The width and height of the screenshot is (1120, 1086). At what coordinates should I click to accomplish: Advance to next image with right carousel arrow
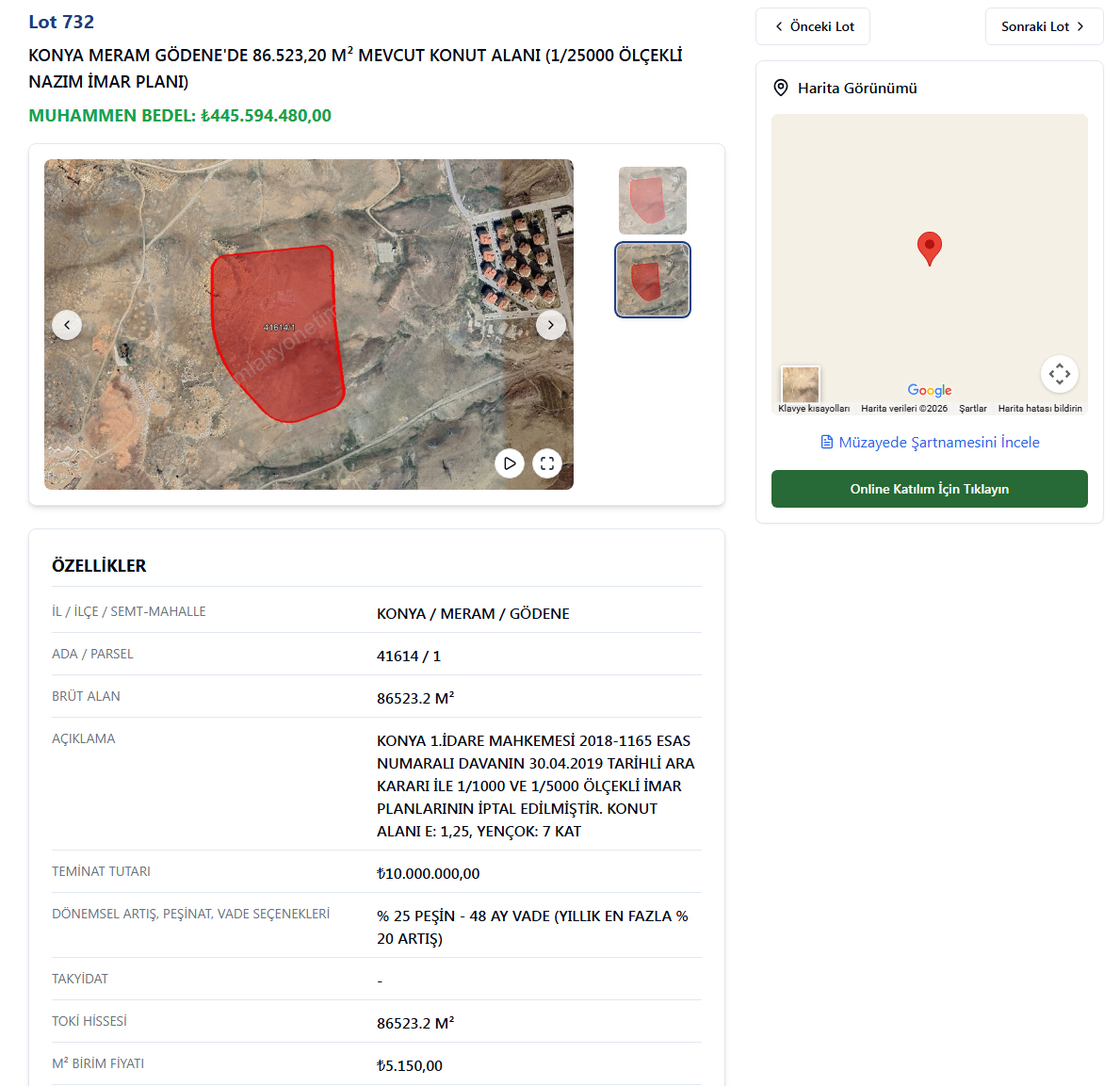(551, 325)
